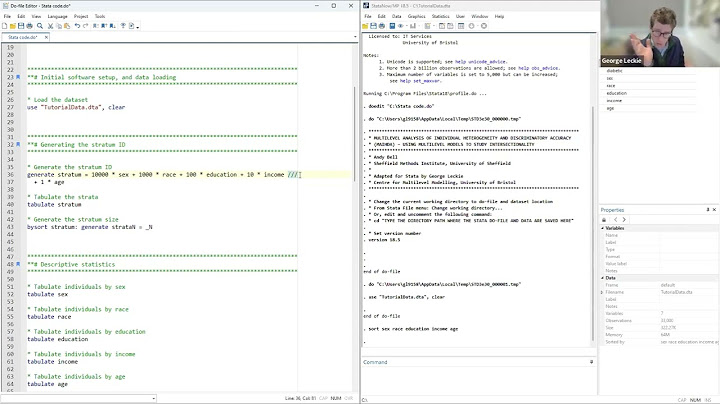The height and width of the screenshot is (404, 720).
Task: Open the Viewer with the eye icon
Action: coord(400,26)
